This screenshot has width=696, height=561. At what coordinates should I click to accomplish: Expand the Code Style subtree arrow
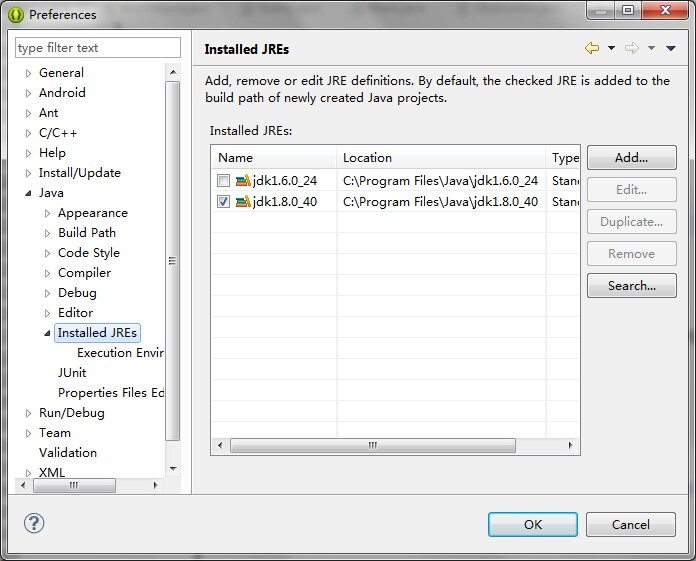(x=47, y=253)
